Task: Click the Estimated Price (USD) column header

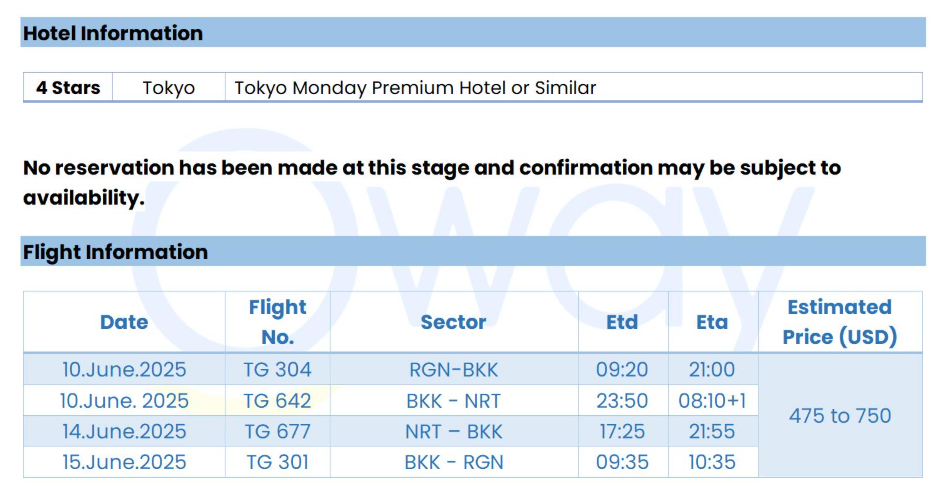Action: point(840,322)
